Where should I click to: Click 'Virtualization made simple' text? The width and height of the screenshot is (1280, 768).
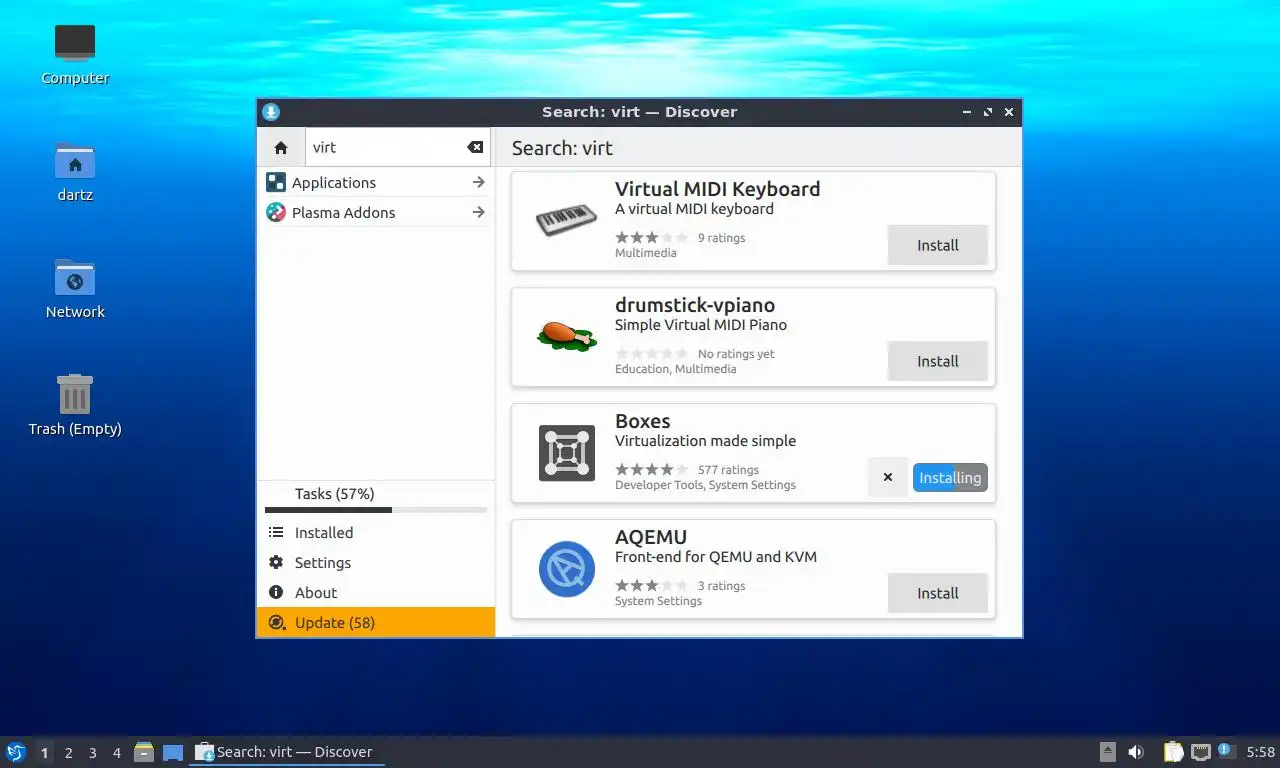point(705,441)
